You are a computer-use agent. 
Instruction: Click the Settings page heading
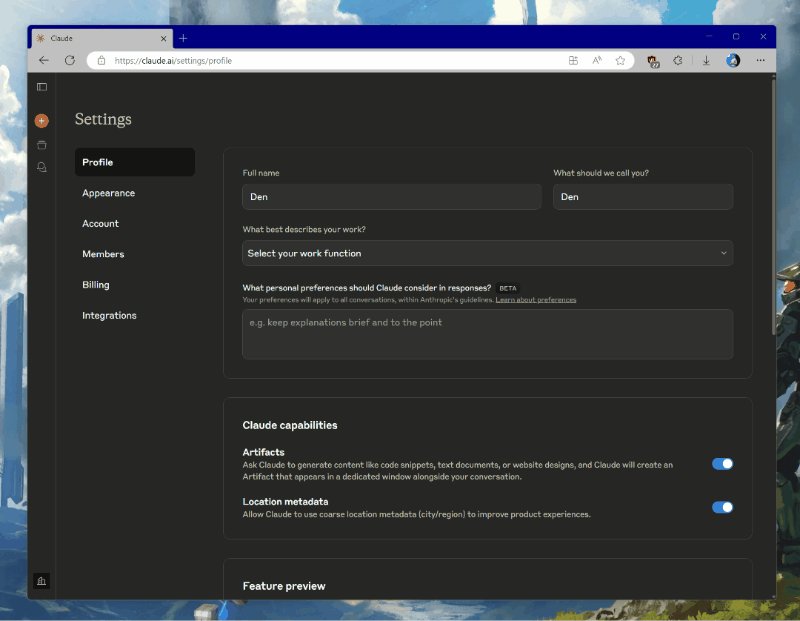click(103, 119)
